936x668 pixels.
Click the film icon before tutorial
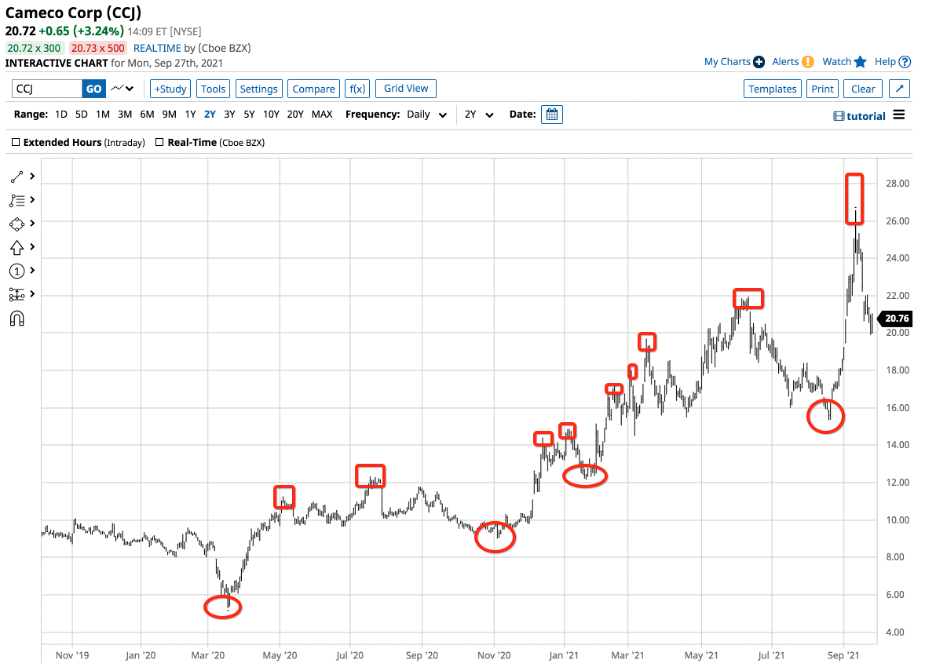(839, 116)
